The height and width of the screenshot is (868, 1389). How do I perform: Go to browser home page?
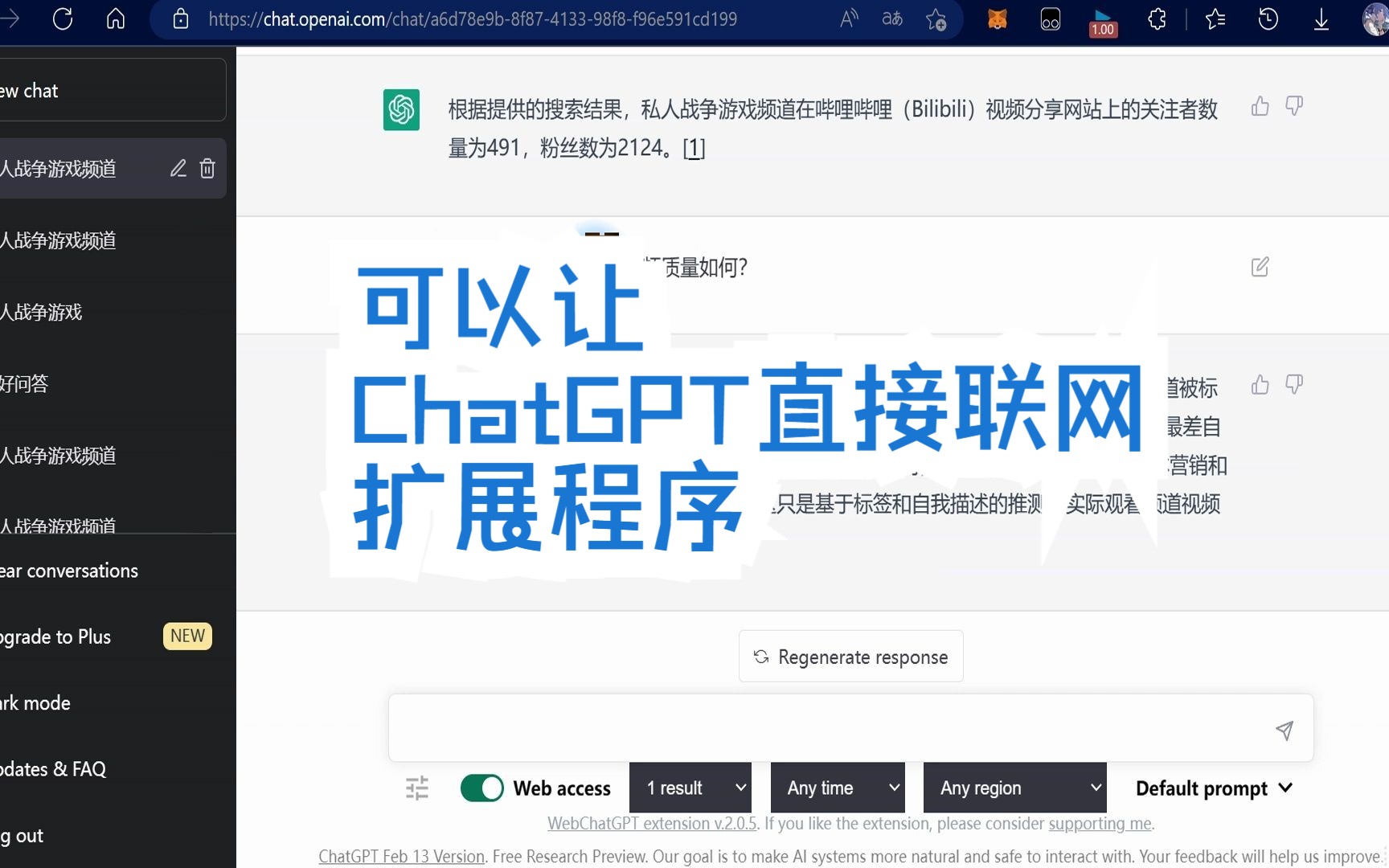[x=116, y=18]
